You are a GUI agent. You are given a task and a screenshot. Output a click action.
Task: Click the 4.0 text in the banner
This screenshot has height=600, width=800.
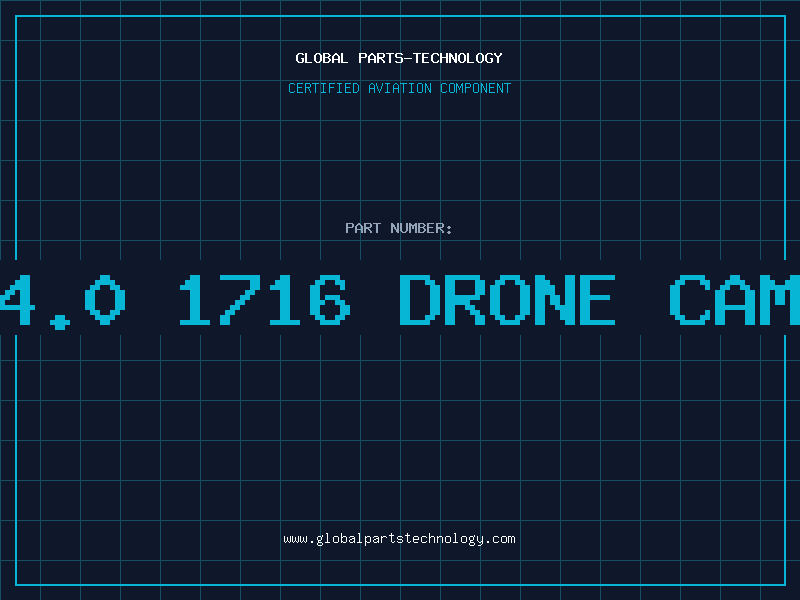point(63,301)
